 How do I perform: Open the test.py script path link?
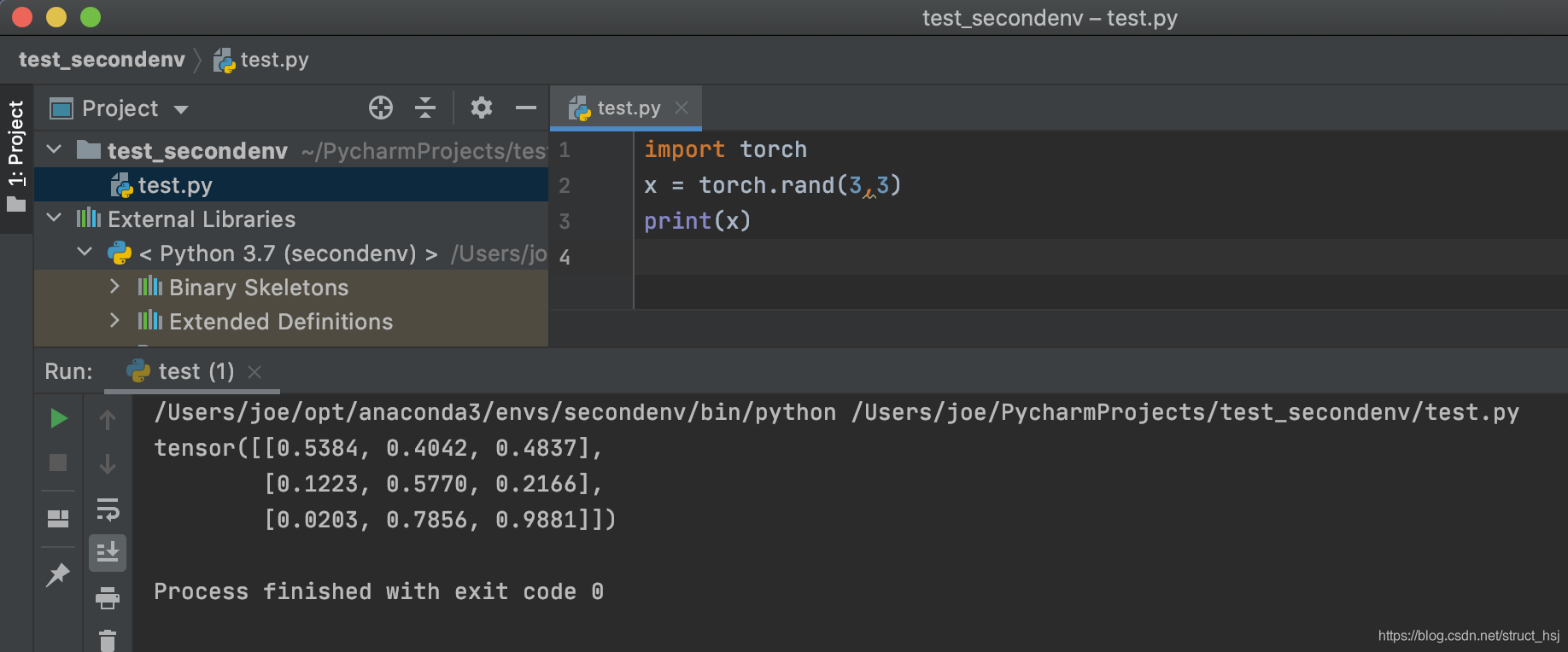click(x=1185, y=412)
